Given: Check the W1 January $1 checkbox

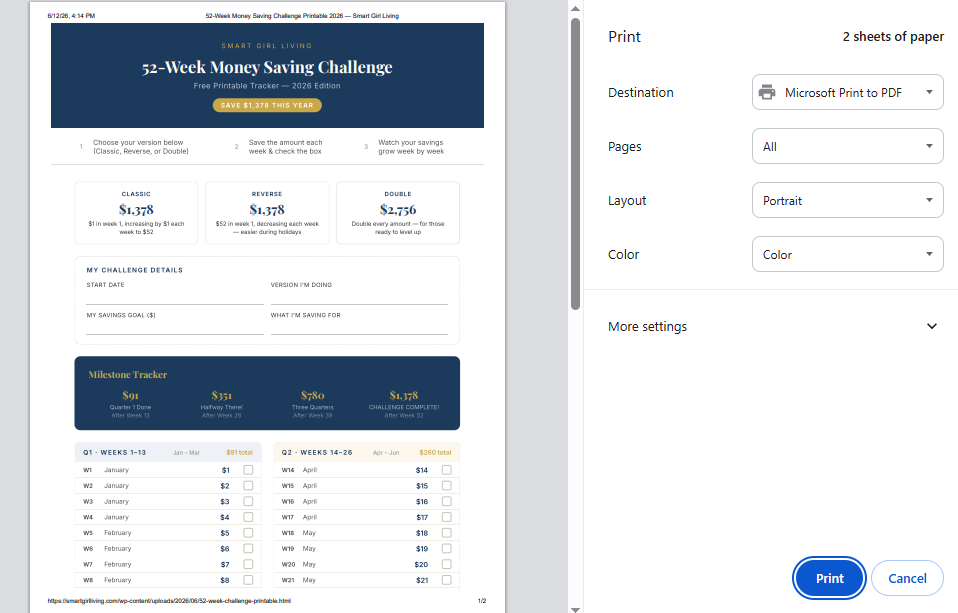Looking at the screenshot, I should click(248, 470).
